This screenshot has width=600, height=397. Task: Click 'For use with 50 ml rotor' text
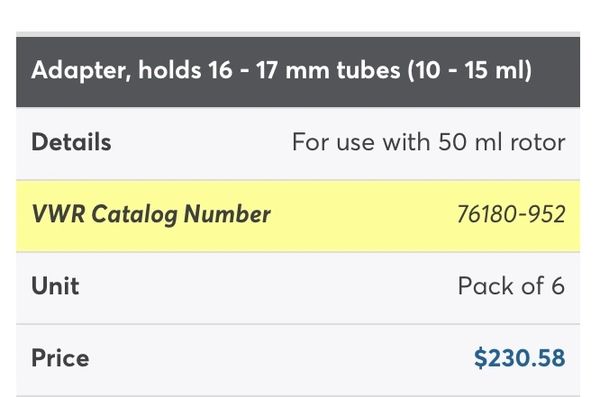pyautogui.click(x=429, y=142)
